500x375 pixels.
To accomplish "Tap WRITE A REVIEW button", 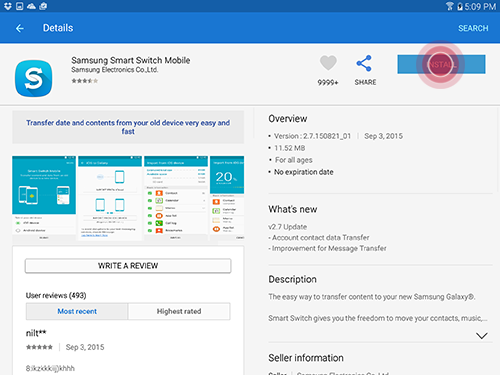I will pos(128,266).
